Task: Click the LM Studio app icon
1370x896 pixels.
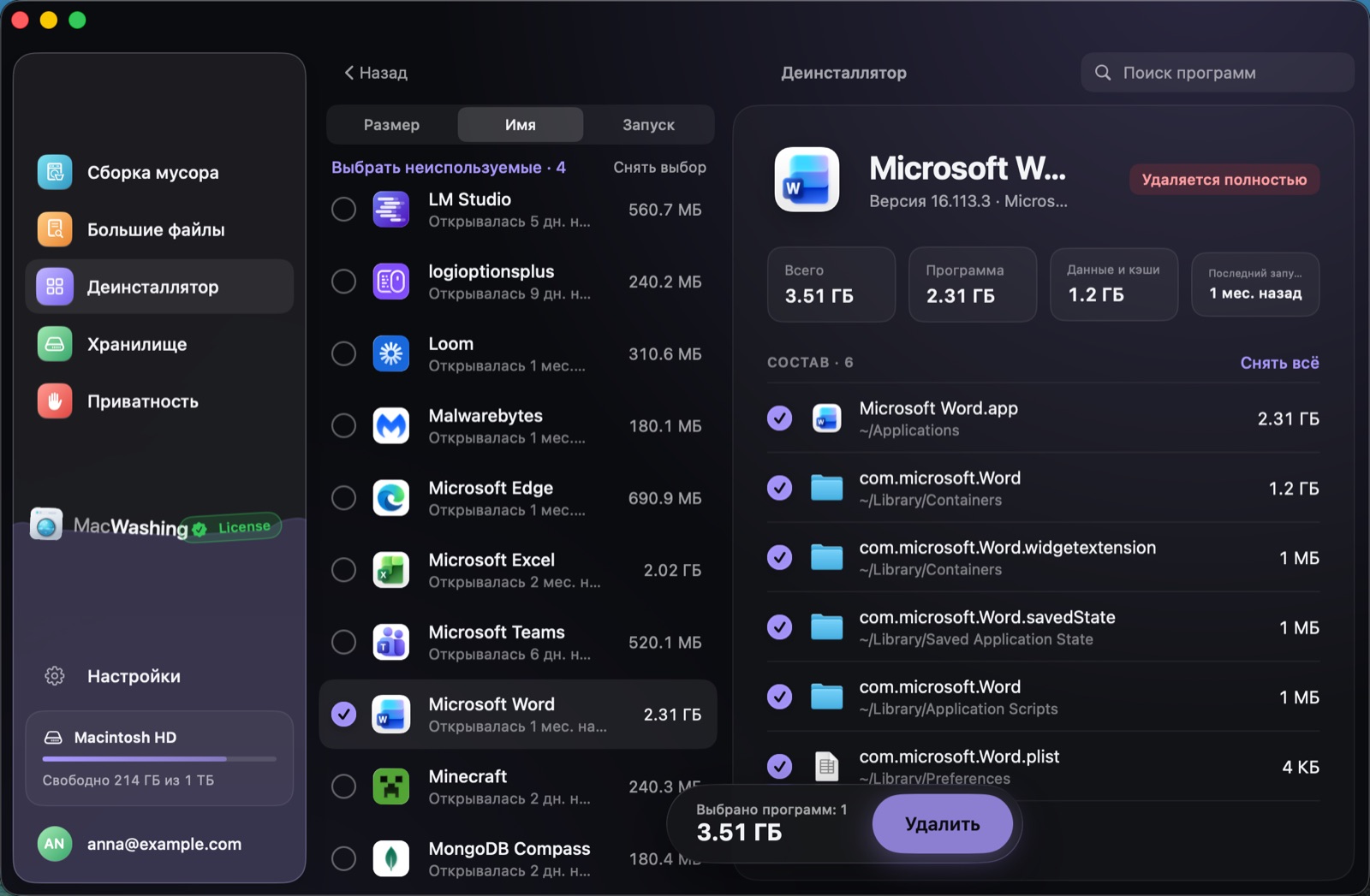Action: pos(391,210)
